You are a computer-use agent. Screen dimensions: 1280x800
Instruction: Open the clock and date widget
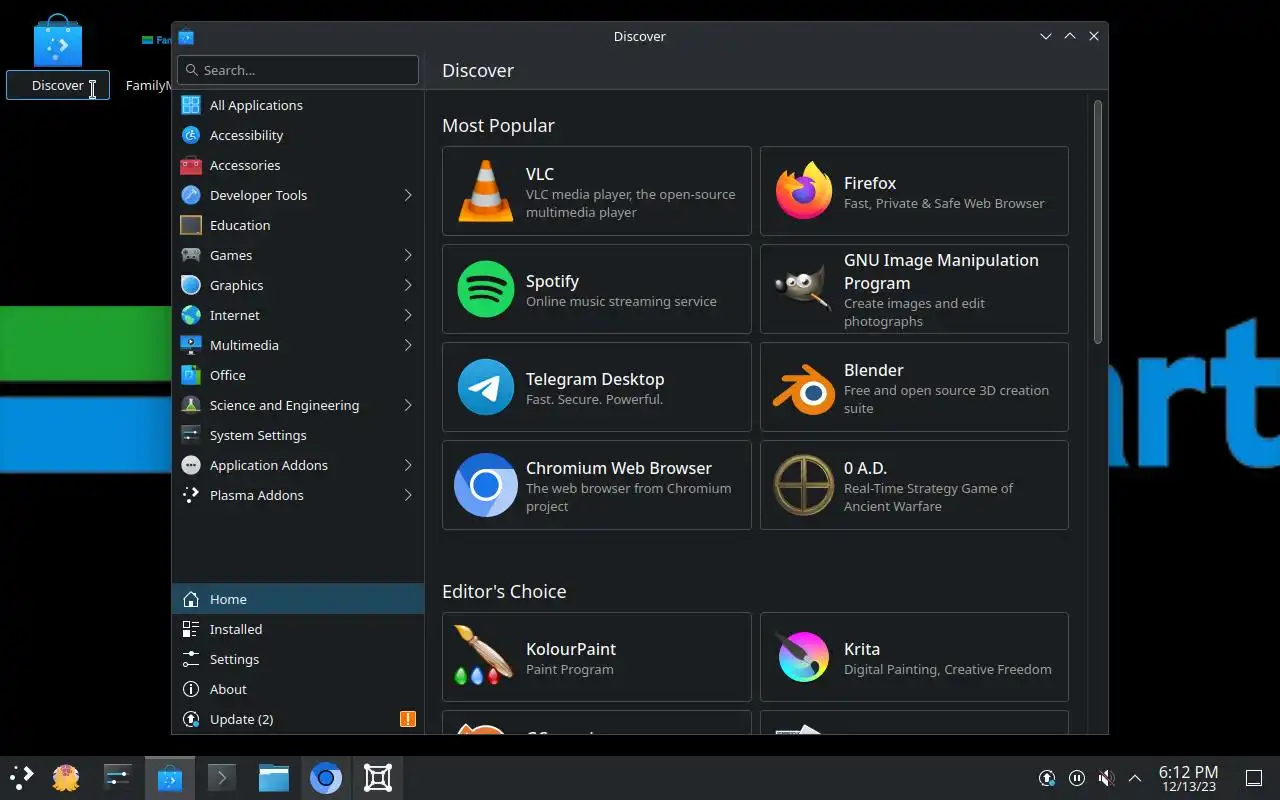point(1188,778)
